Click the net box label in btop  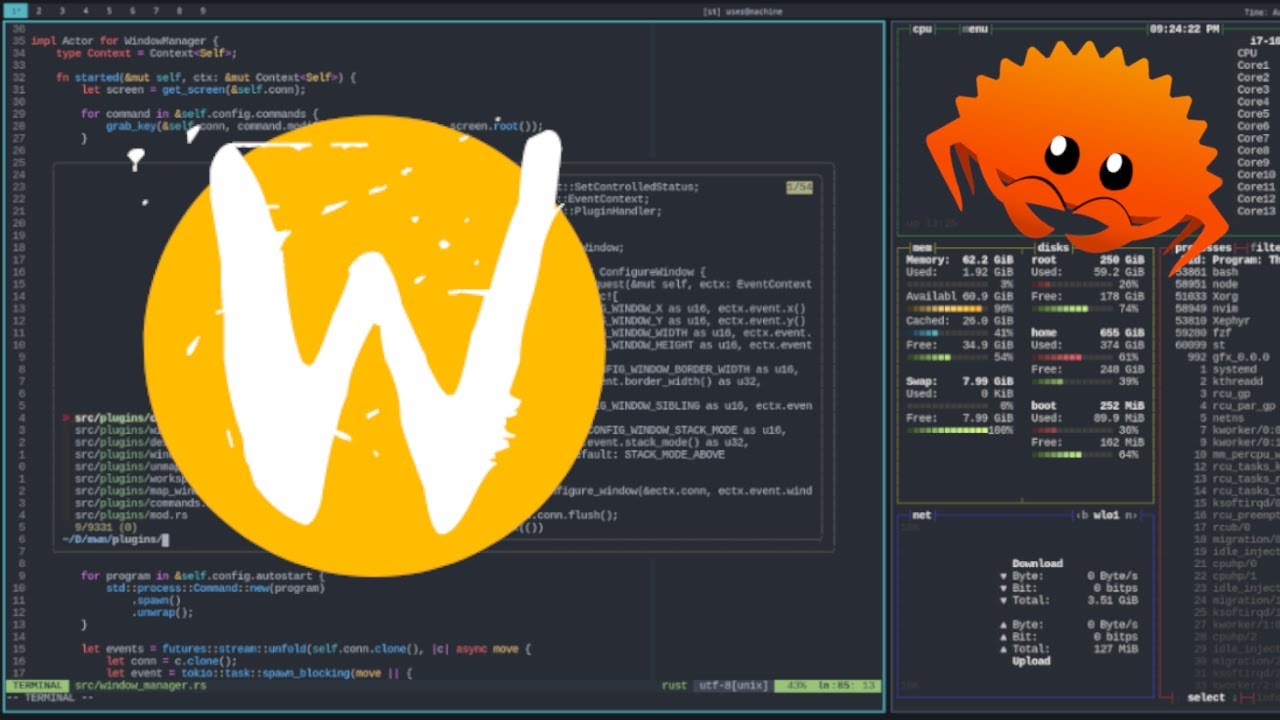(x=922, y=515)
